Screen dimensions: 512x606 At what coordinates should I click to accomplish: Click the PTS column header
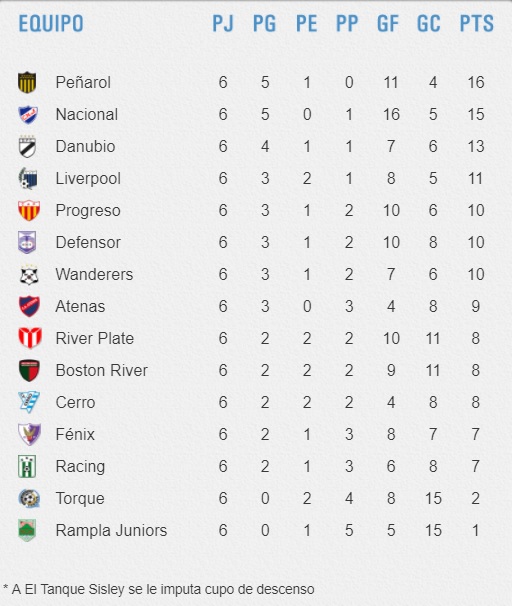pos(476,23)
